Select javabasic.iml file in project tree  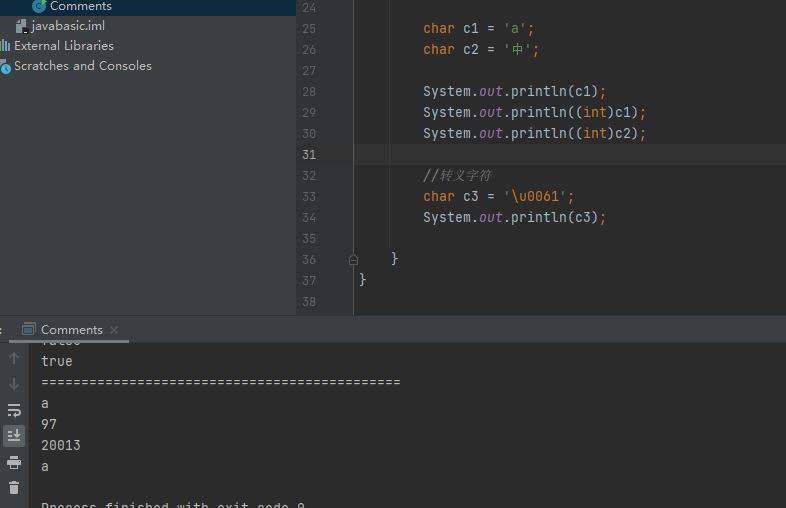[68, 26]
